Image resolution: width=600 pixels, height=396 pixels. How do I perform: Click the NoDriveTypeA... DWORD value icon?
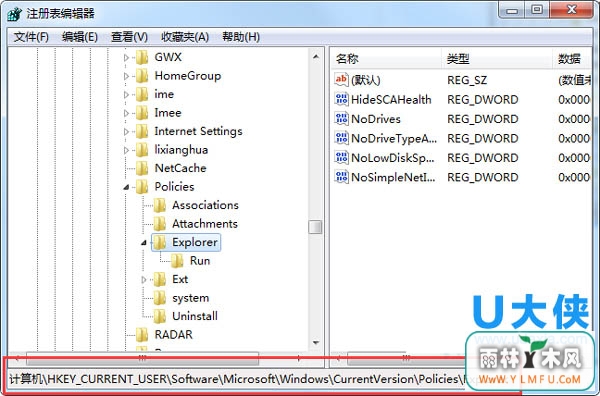point(341,138)
